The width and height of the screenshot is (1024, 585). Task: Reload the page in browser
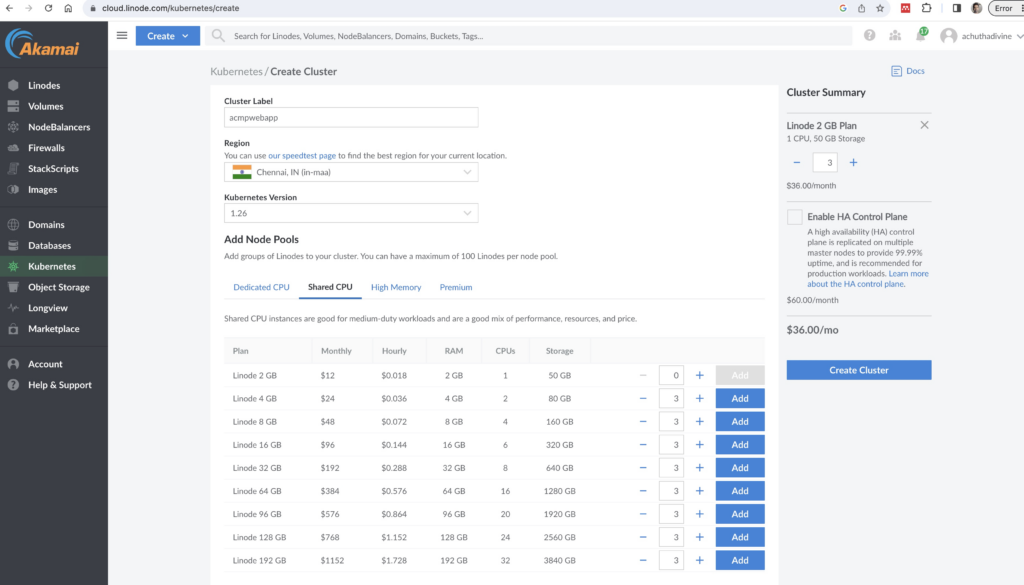click(x=48, y=8)
